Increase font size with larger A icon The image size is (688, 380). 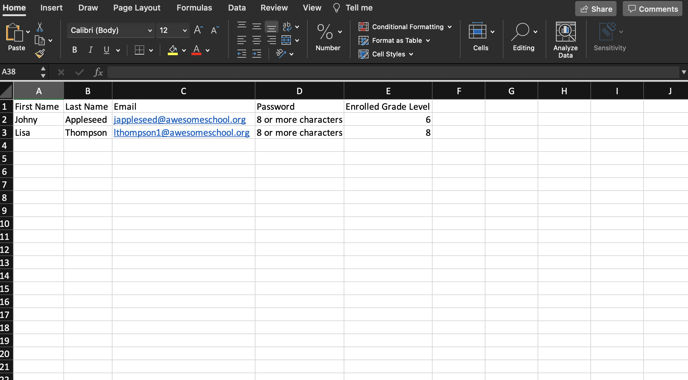click(198, 30)
